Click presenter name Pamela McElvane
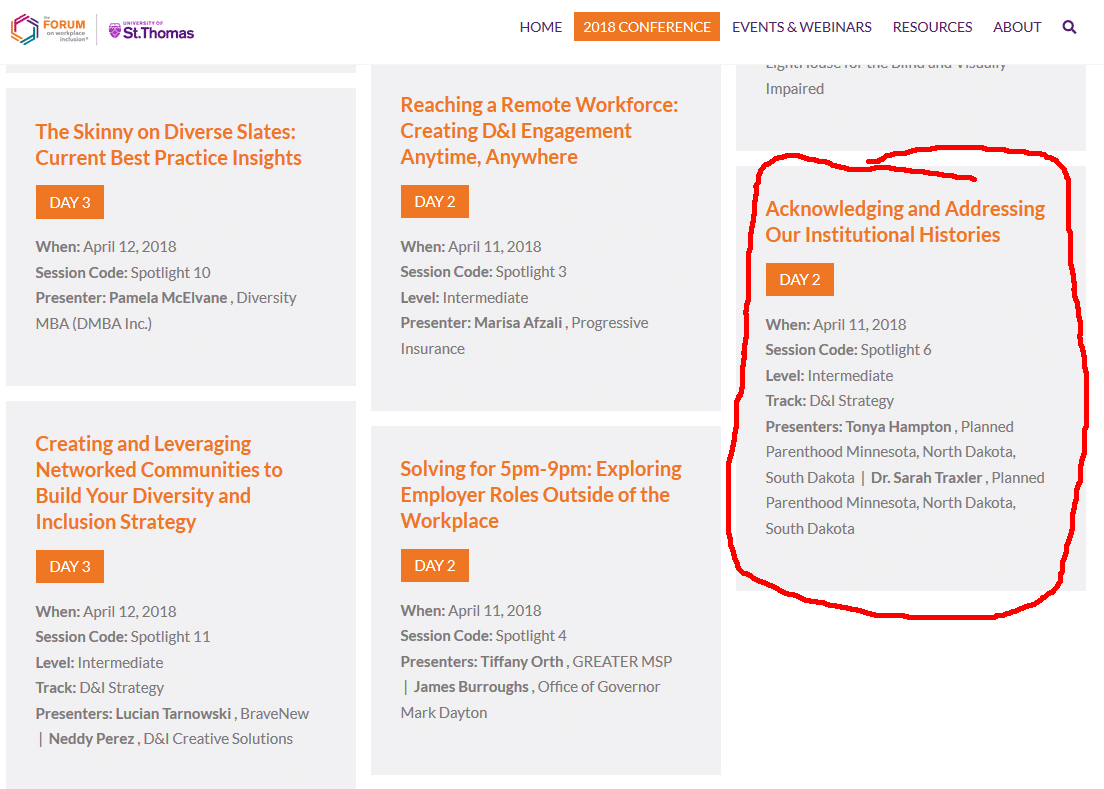The height and width of the screenshot is (789, 1104). coord(168,298)
